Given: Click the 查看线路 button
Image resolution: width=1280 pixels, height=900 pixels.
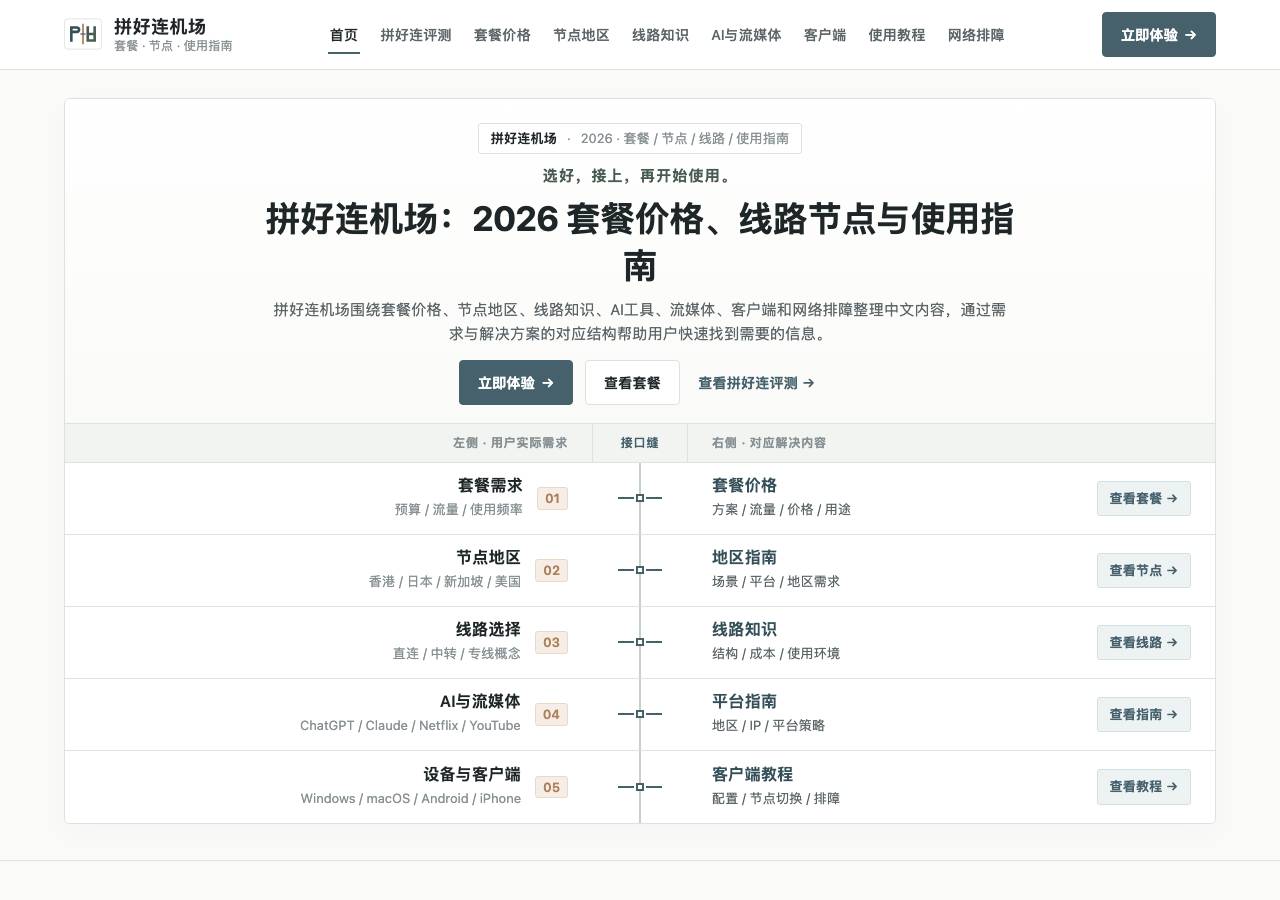Looking at the screenshot, I should [x=1144, y=642].
